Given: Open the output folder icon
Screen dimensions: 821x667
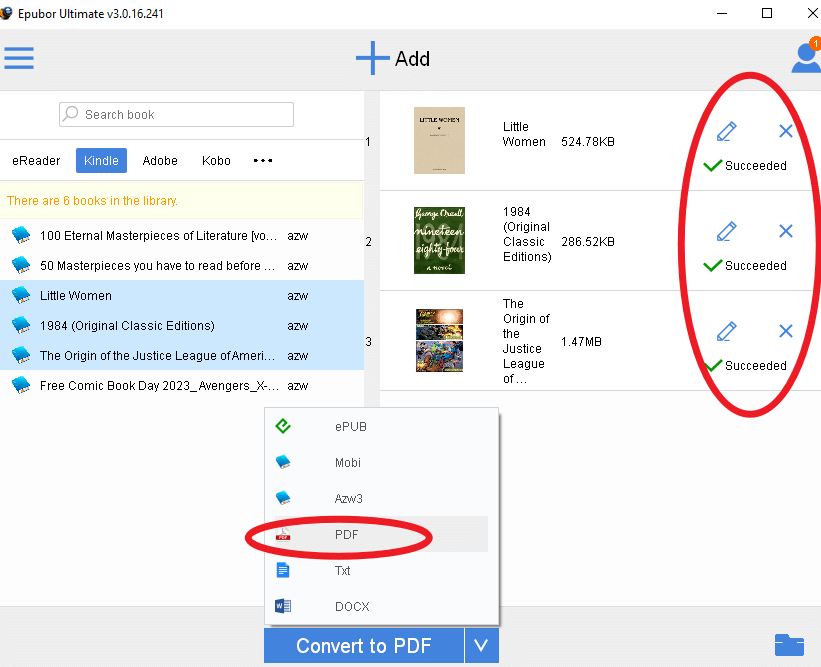Looking at the screenshot, I should point(789,645).
